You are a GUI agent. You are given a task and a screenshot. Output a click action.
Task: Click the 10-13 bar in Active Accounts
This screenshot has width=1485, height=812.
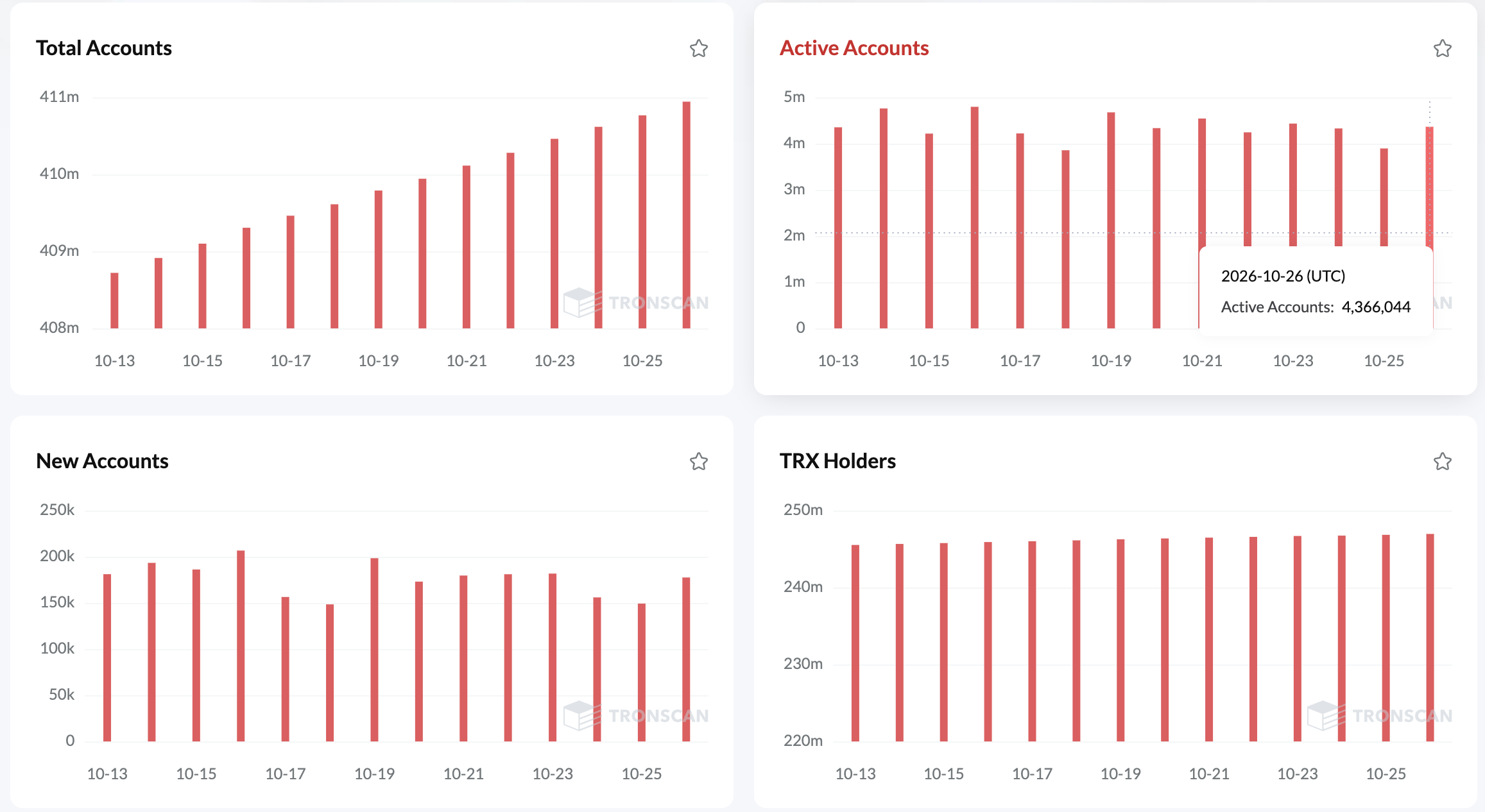click(x=838, y=228)
